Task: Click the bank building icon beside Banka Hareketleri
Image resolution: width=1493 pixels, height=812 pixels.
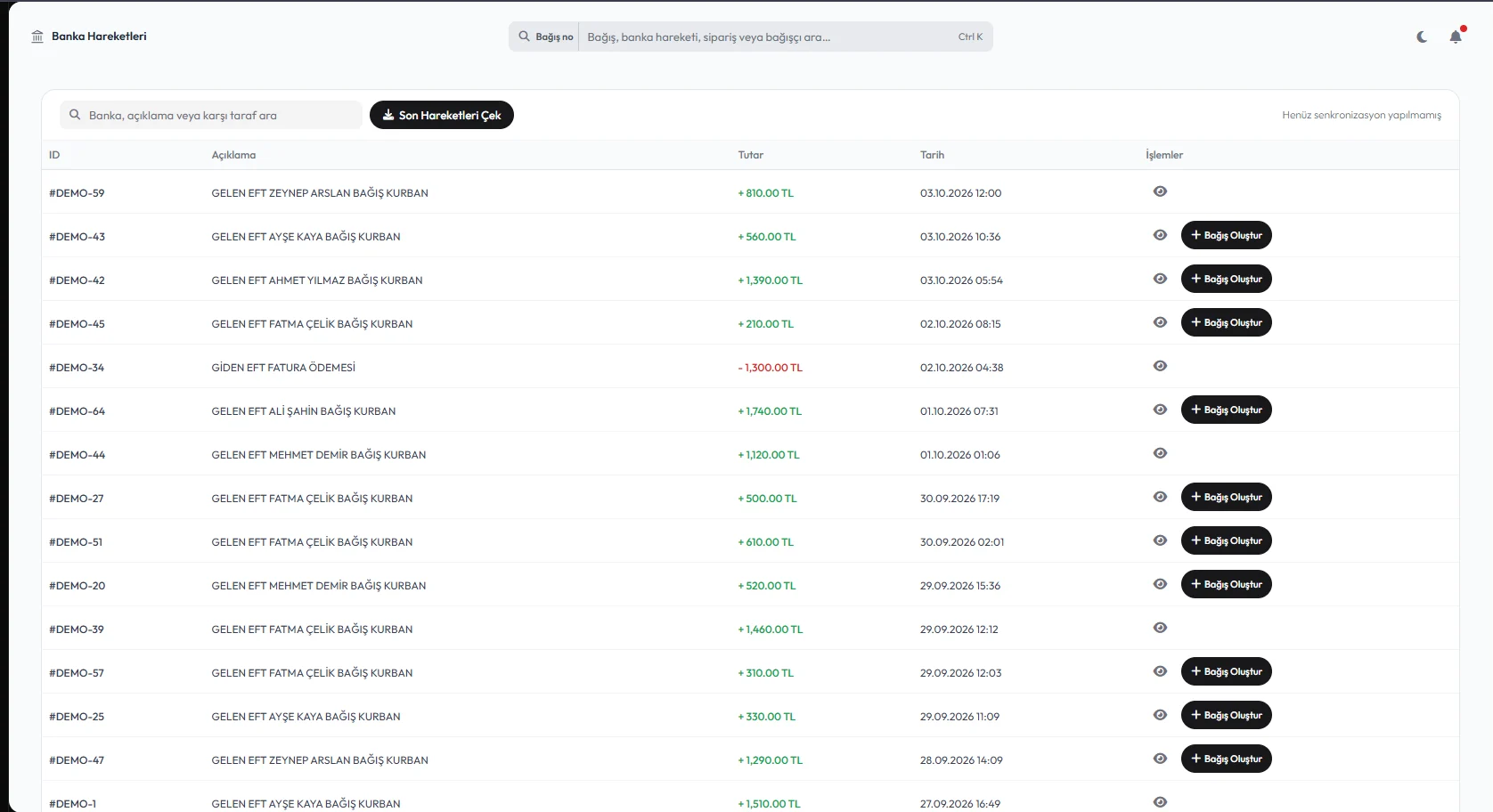Action: click(37, 37)
